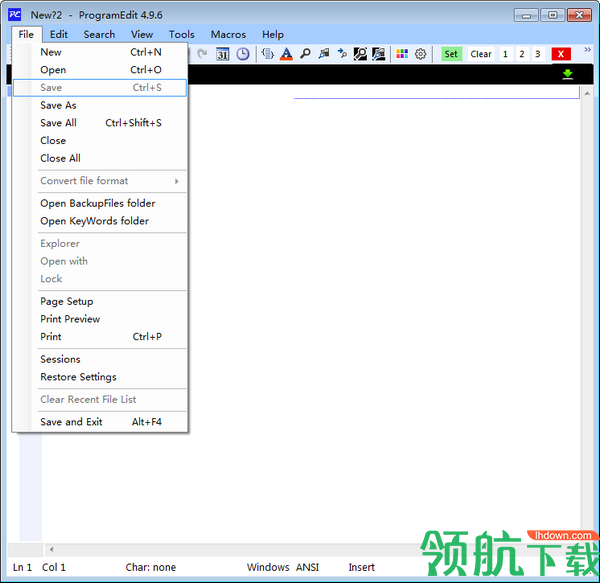Image resolution: width=600 pixels, height=583 pixels.
Task: Choose Open from the File menu
Action: [100, 70]
